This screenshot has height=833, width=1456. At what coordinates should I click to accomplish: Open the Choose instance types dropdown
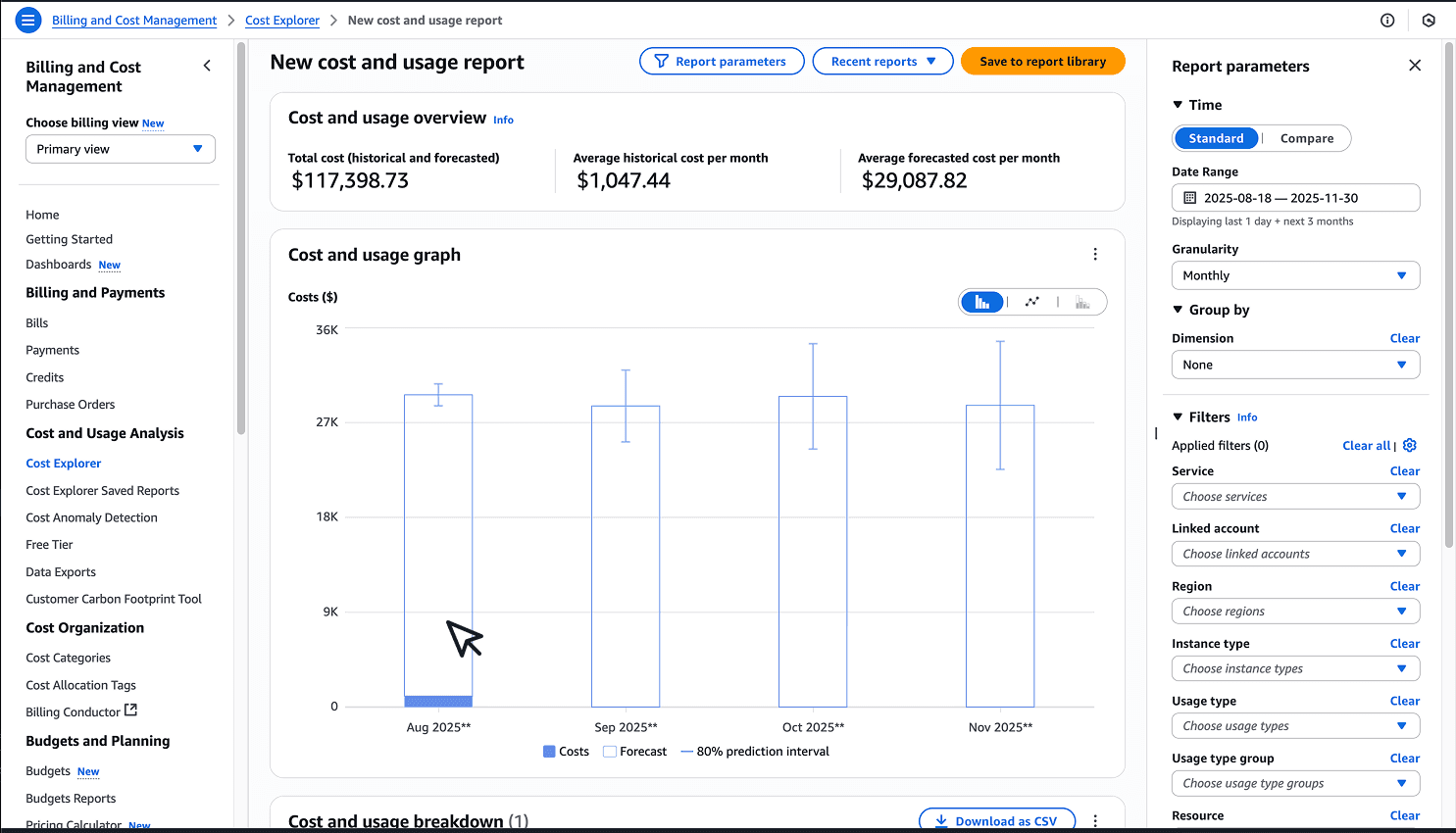pos(1295,668)
